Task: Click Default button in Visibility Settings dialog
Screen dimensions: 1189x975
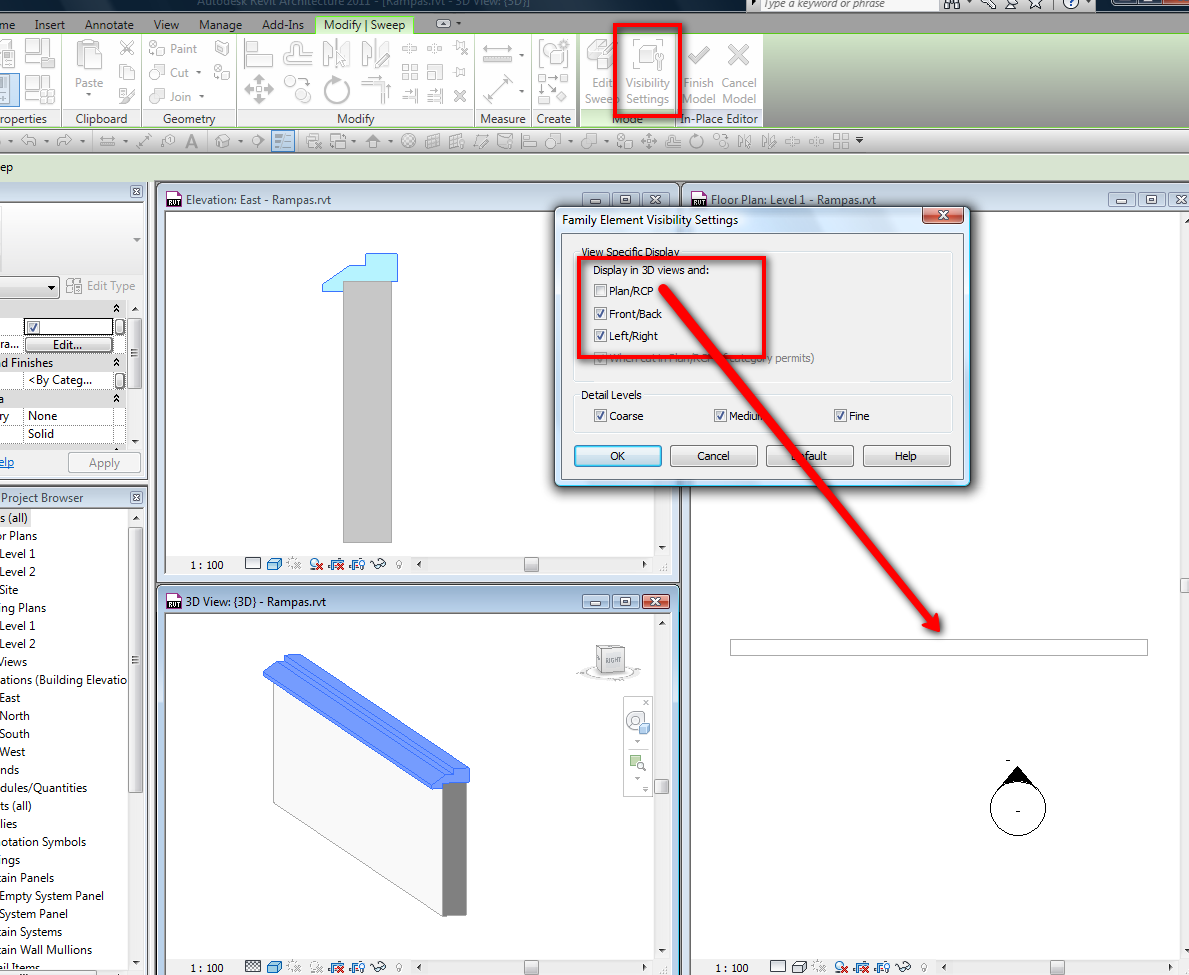Action: [x=810, y=456]
